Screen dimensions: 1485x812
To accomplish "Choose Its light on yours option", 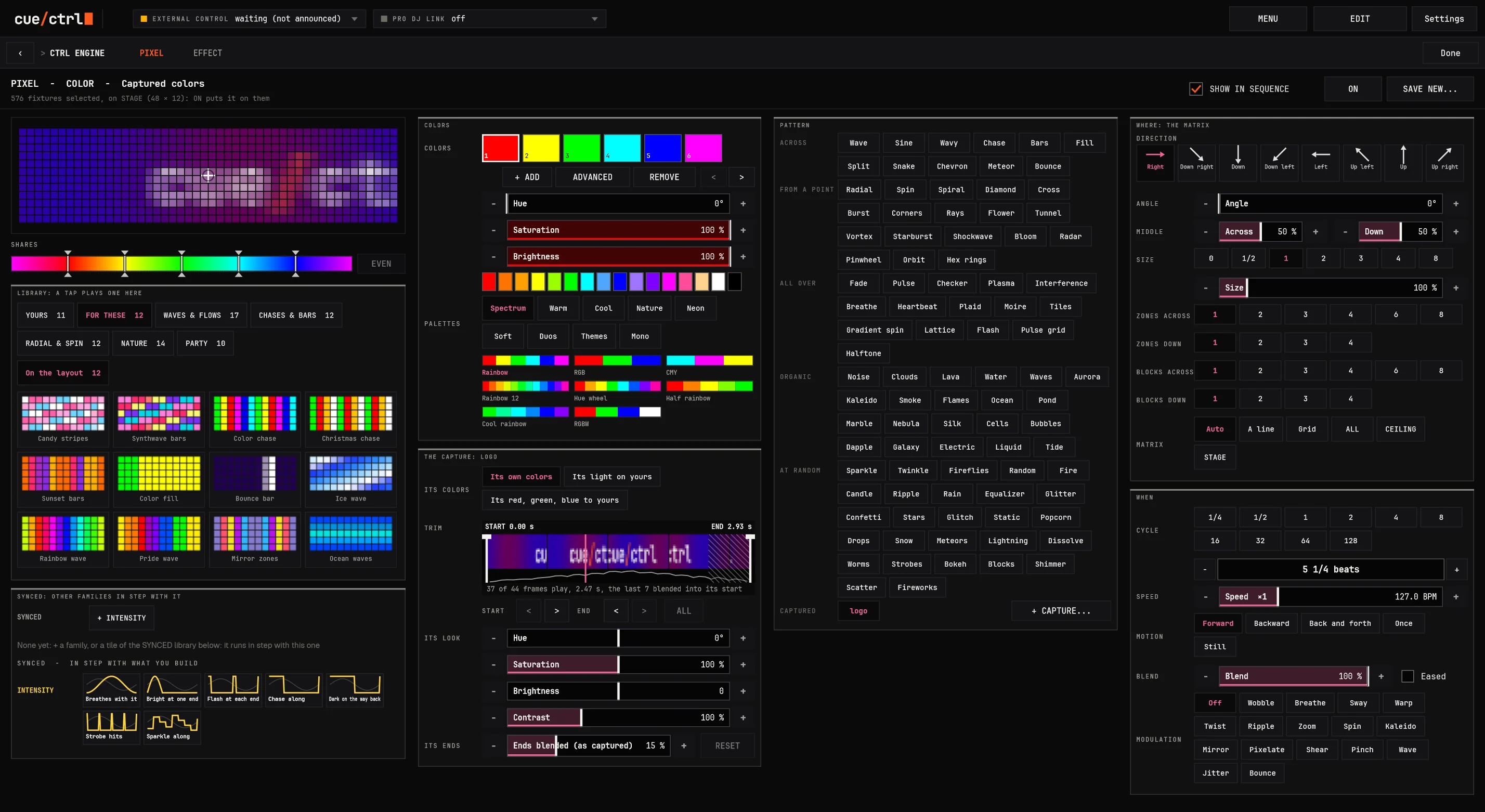I will 611,477.
